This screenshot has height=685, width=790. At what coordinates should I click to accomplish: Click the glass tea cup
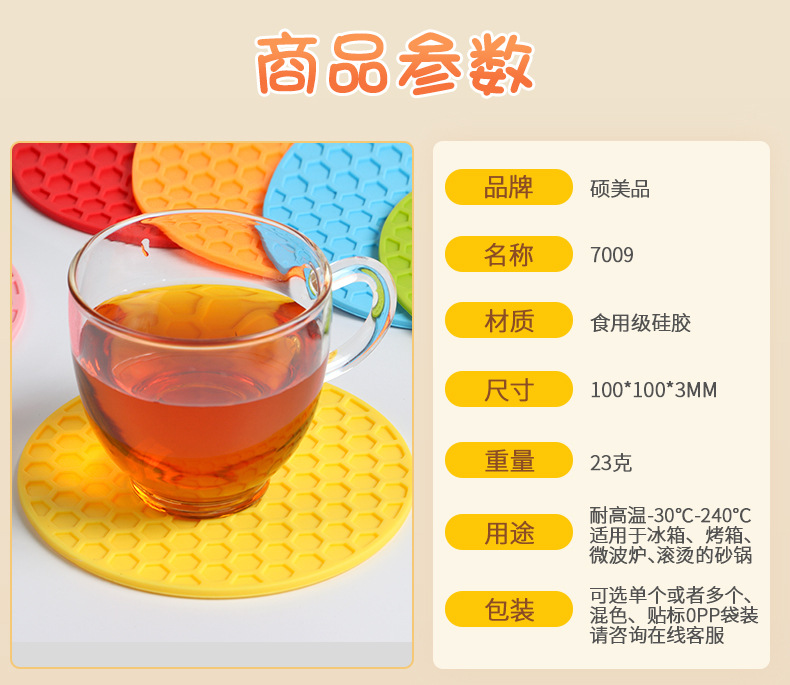tap(217, 363)
